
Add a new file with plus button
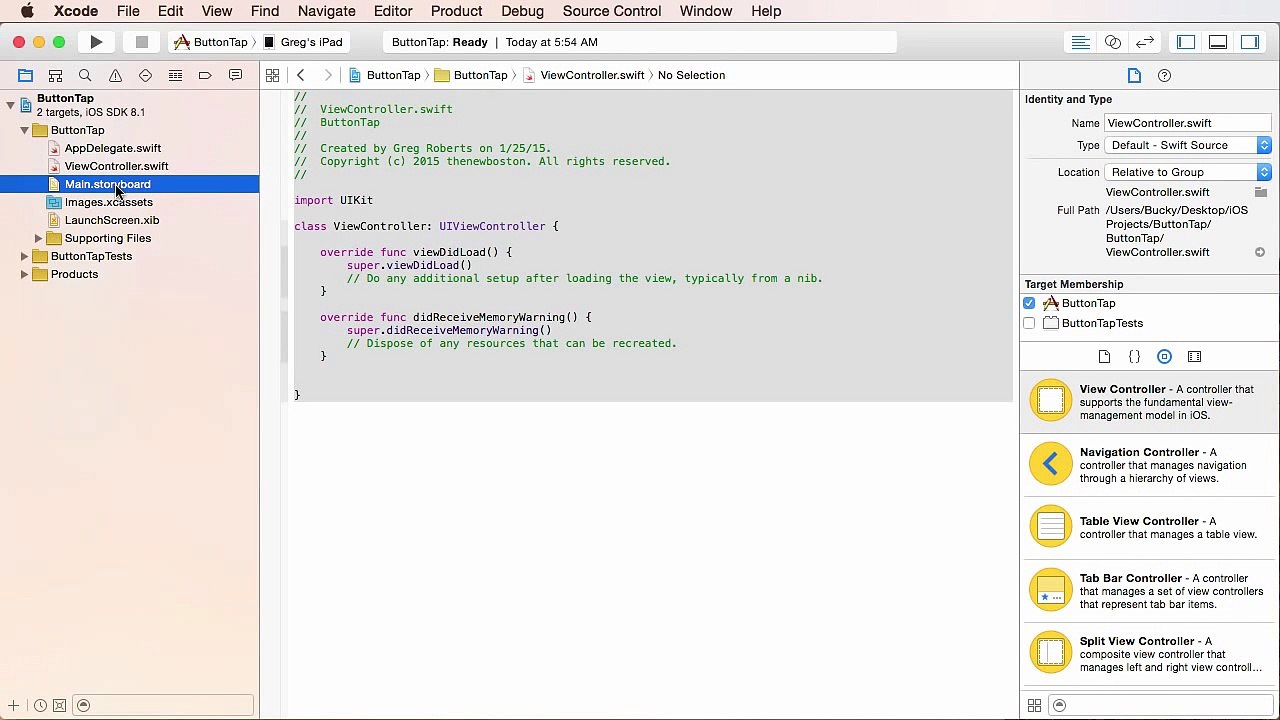point(13,705)
